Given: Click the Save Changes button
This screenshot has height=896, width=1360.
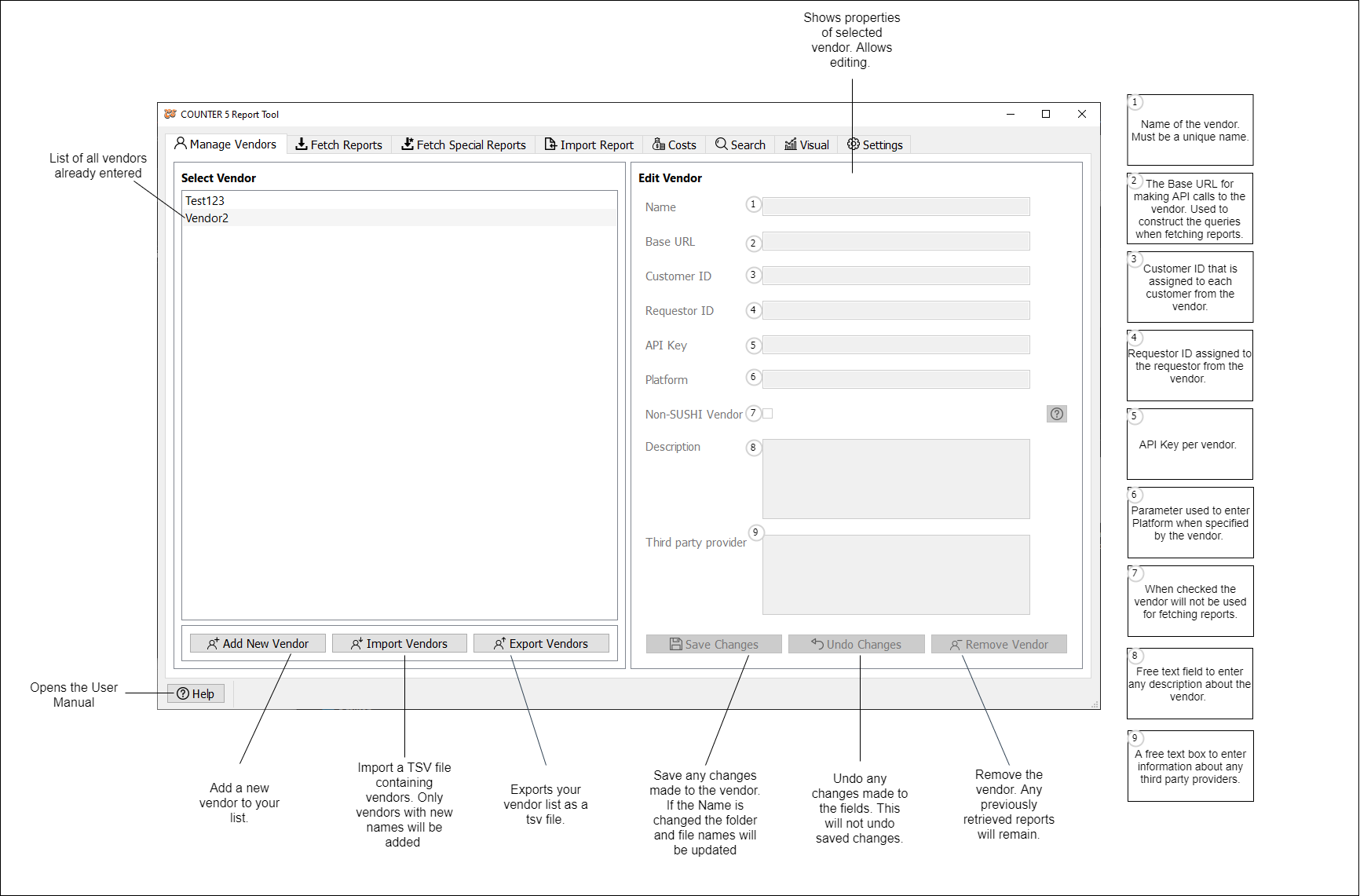Looking at the screenshot, I should [x=713, y=644].
